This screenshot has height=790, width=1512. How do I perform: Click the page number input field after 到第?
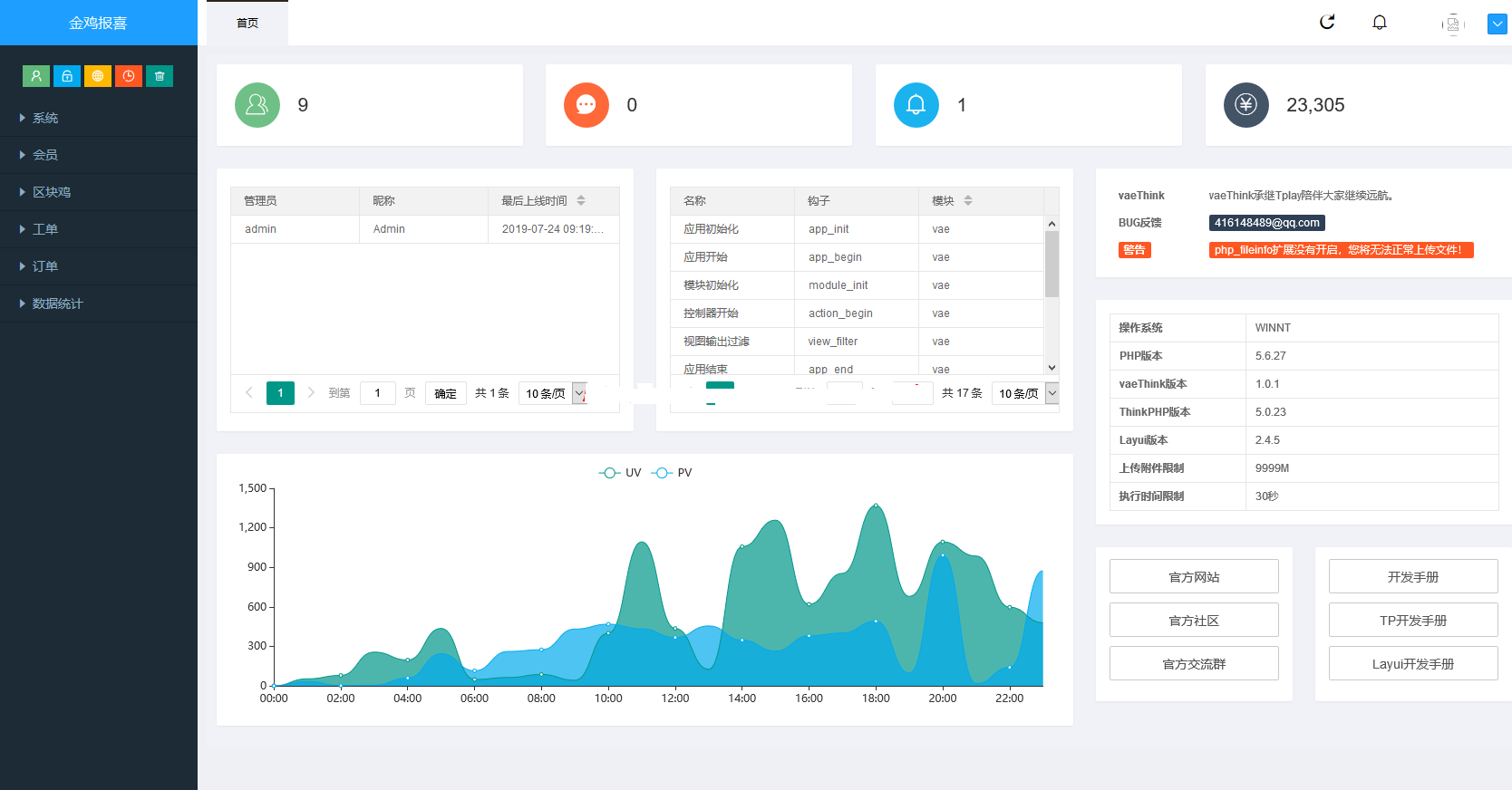tap(378, 393)
